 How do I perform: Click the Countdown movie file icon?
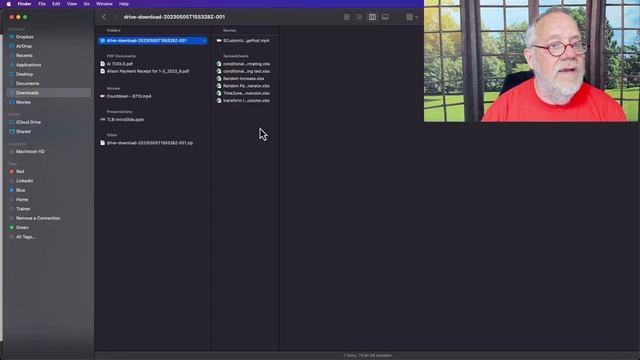pyautogui.click(x=102, y=96)
